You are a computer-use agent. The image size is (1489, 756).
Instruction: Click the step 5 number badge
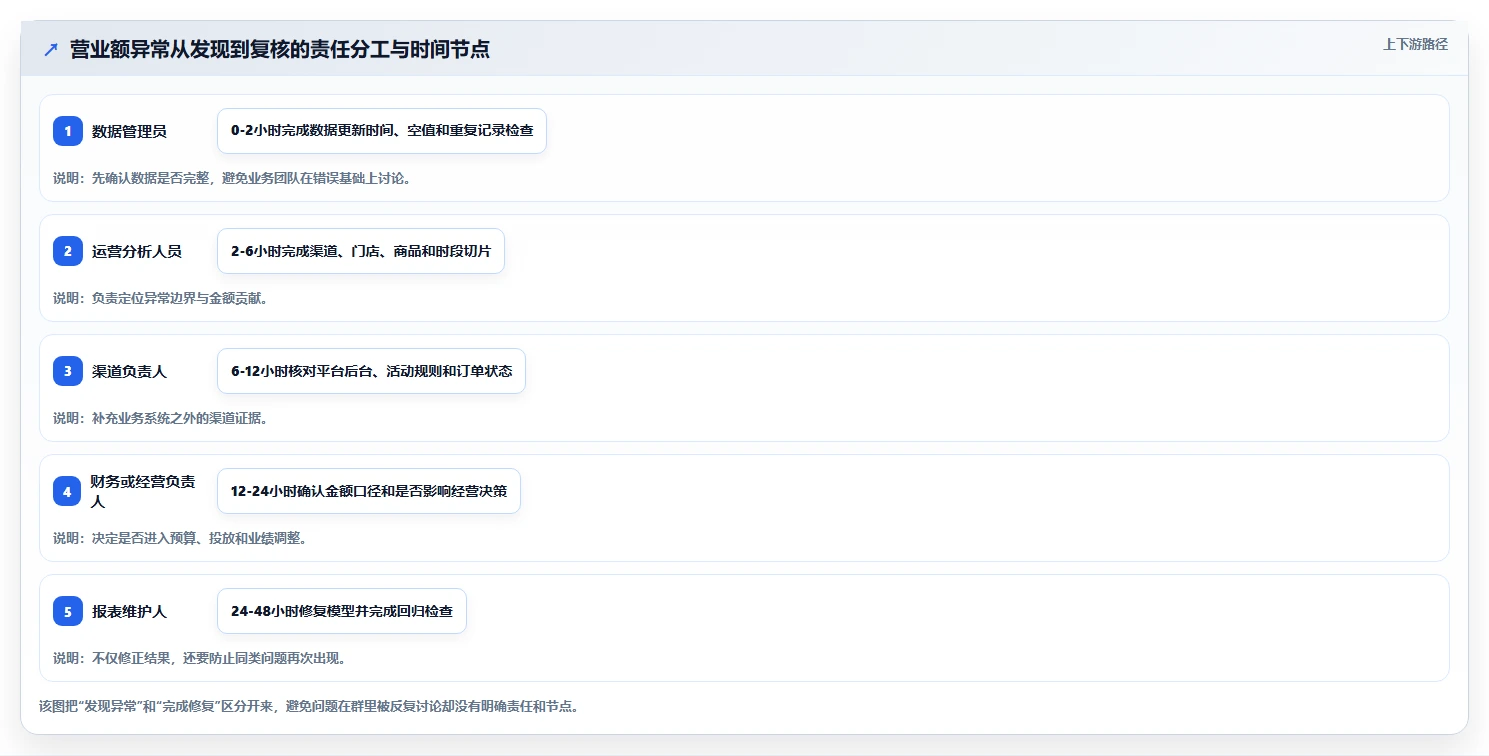[68, 611]
